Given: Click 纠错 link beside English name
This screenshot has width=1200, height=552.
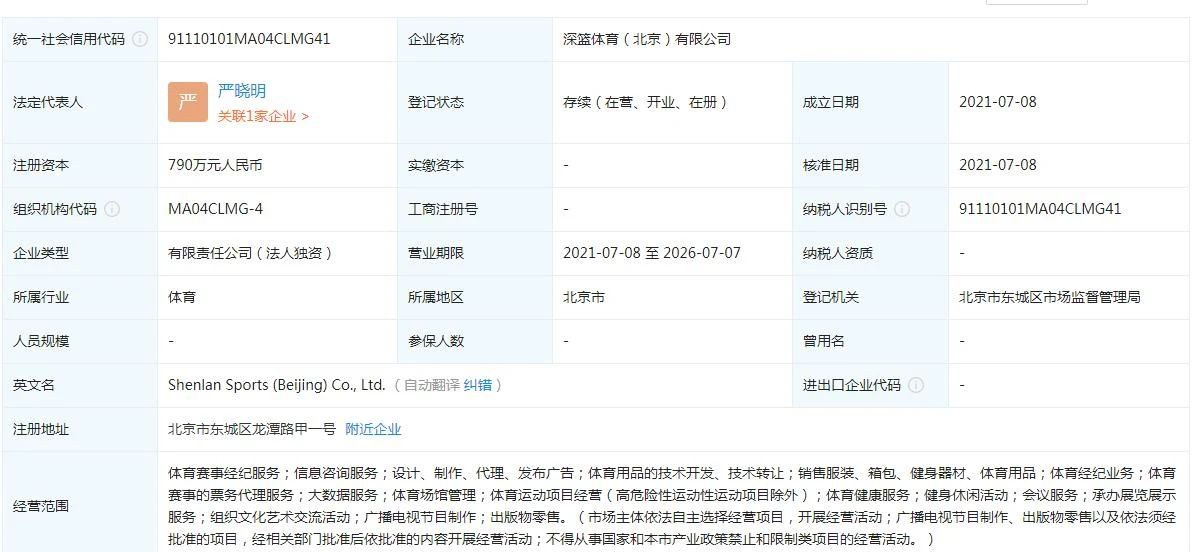Looking at the screenshot, I should [478, 385].
